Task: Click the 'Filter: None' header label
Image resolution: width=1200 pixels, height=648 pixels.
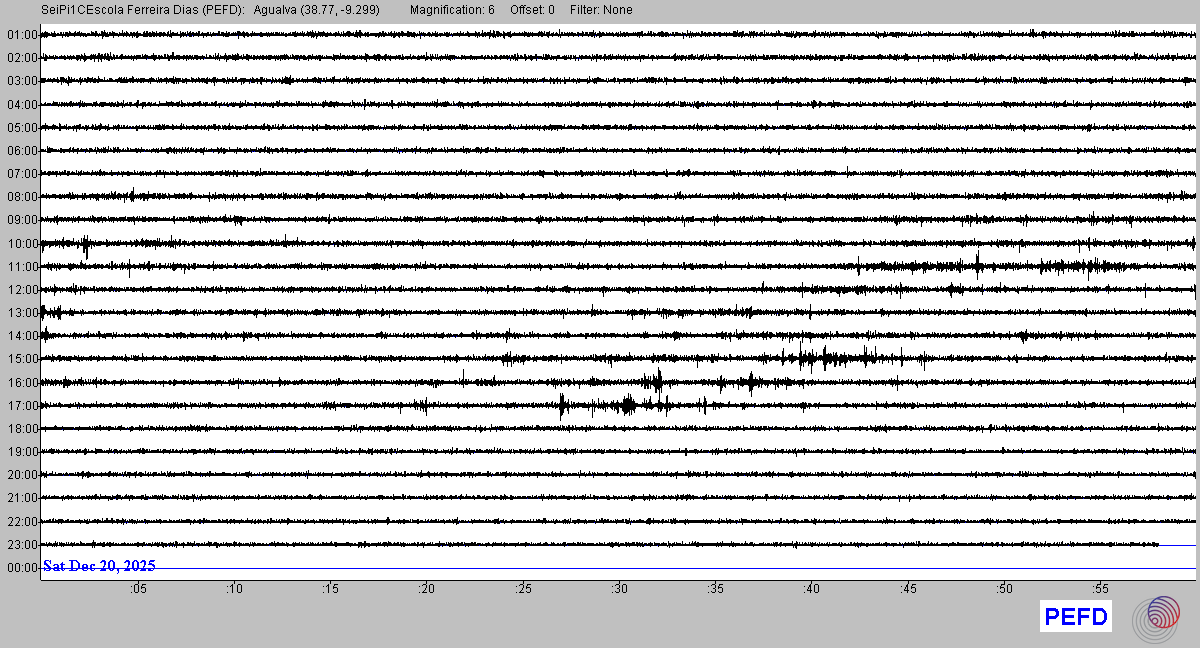Action: click(602, 10)
